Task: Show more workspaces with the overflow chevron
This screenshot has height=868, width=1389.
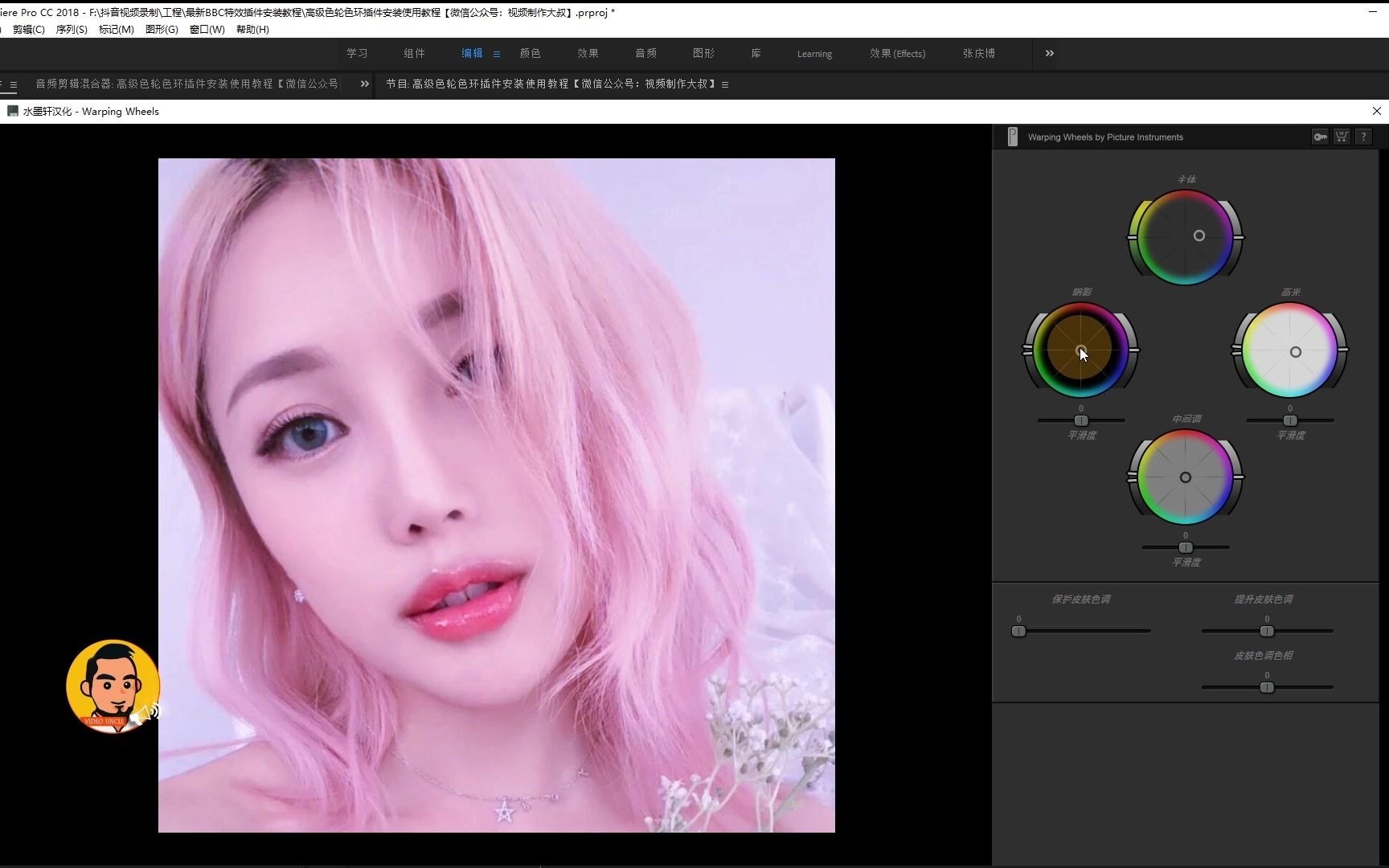Action: [1049, 53]
